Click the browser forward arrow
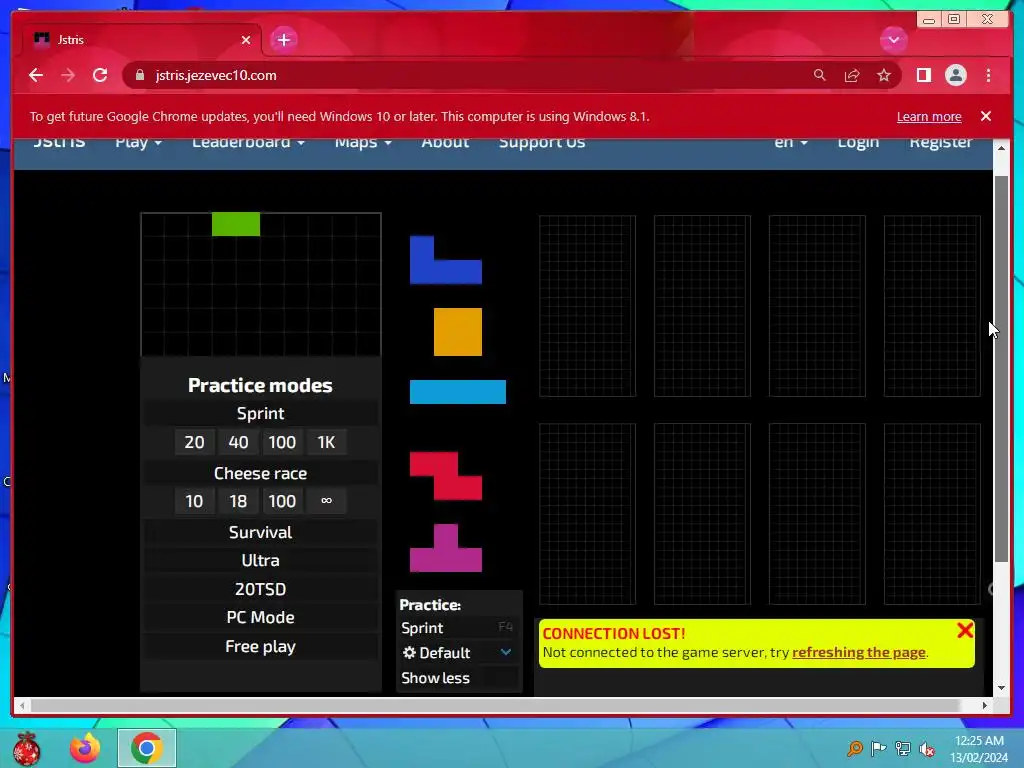This screenshot has width=1024, height=768. coord(68,75)
